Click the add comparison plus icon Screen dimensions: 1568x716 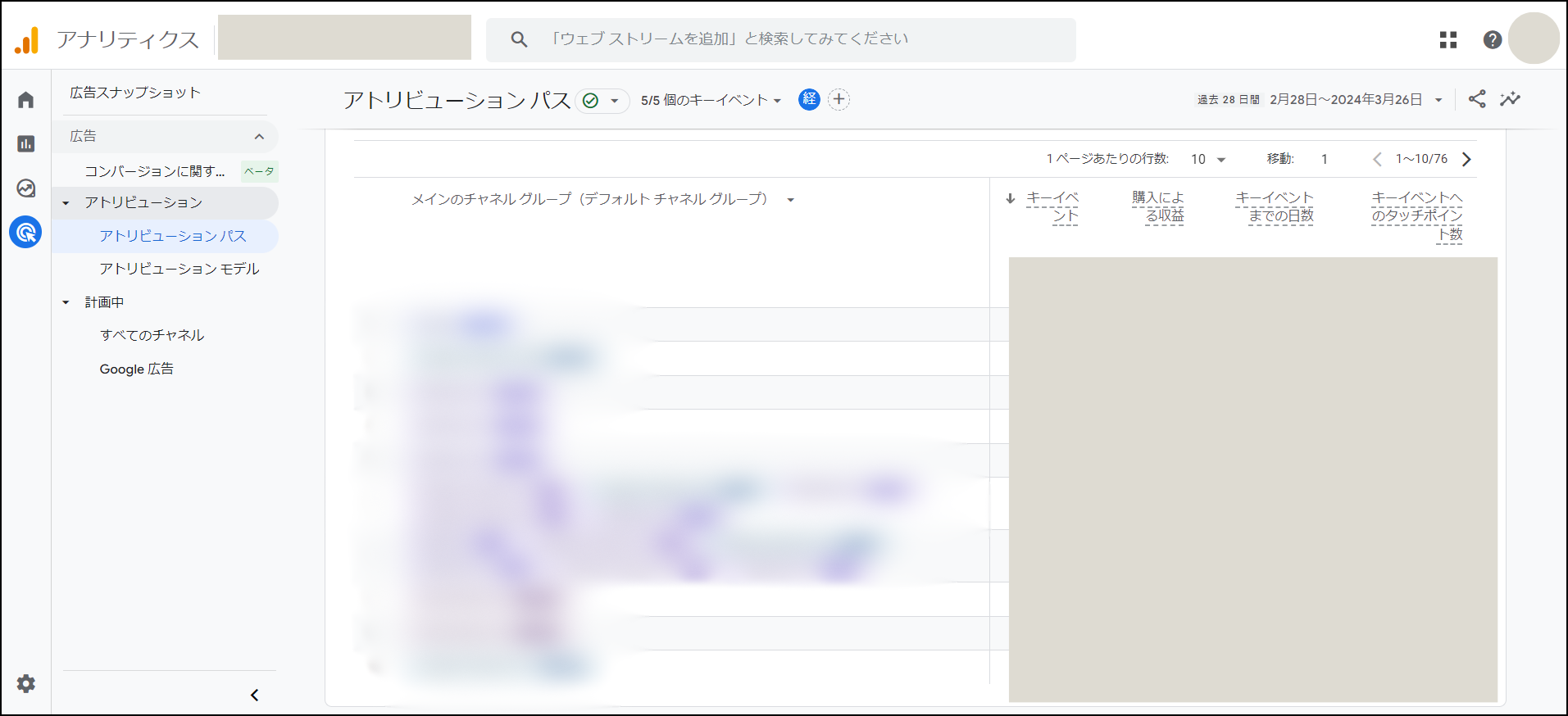click(x=839, y=99)
